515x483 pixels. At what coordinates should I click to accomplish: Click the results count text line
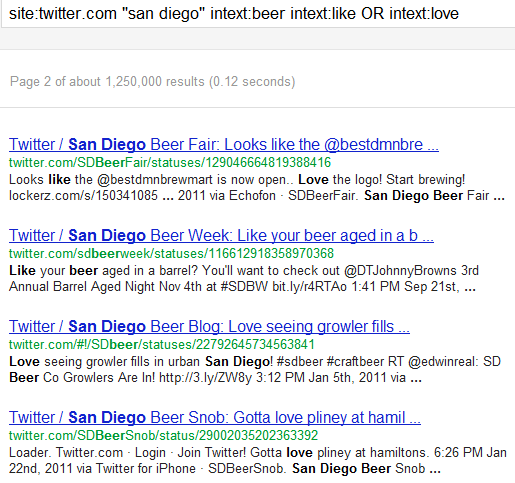click(x=152, y=82)
